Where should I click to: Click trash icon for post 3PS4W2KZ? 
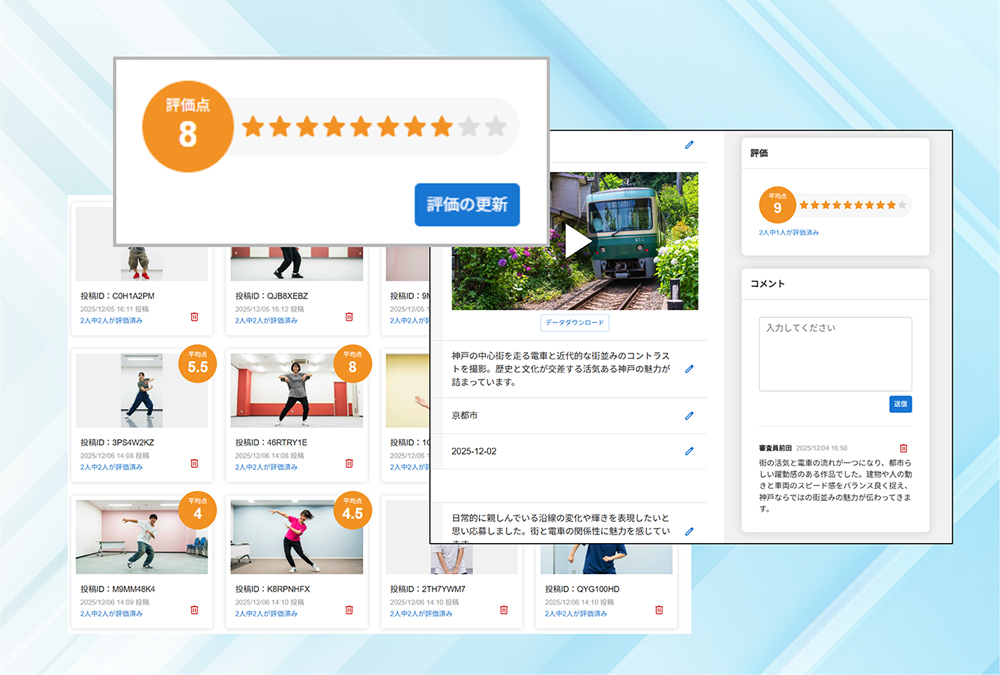(194, 463)
